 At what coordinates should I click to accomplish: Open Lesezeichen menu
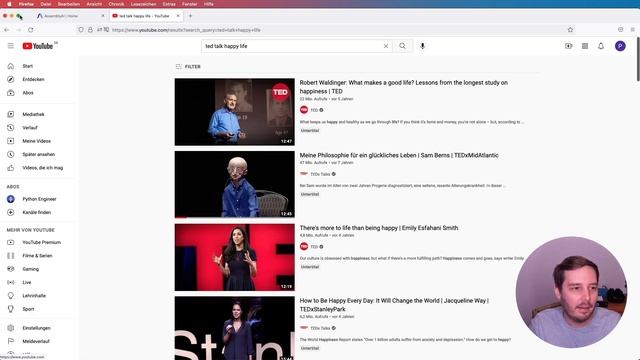[143, 4]
